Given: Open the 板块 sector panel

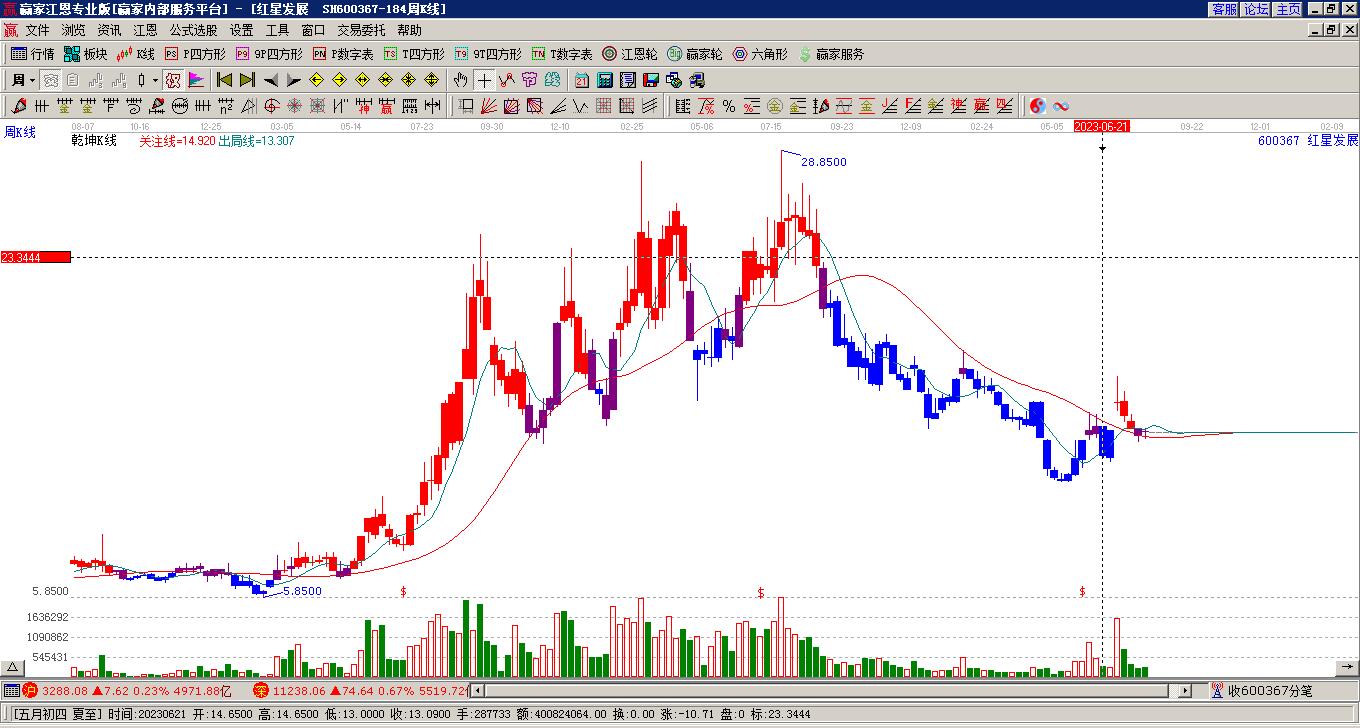Looking at the screenshot, I should (85, 54).
